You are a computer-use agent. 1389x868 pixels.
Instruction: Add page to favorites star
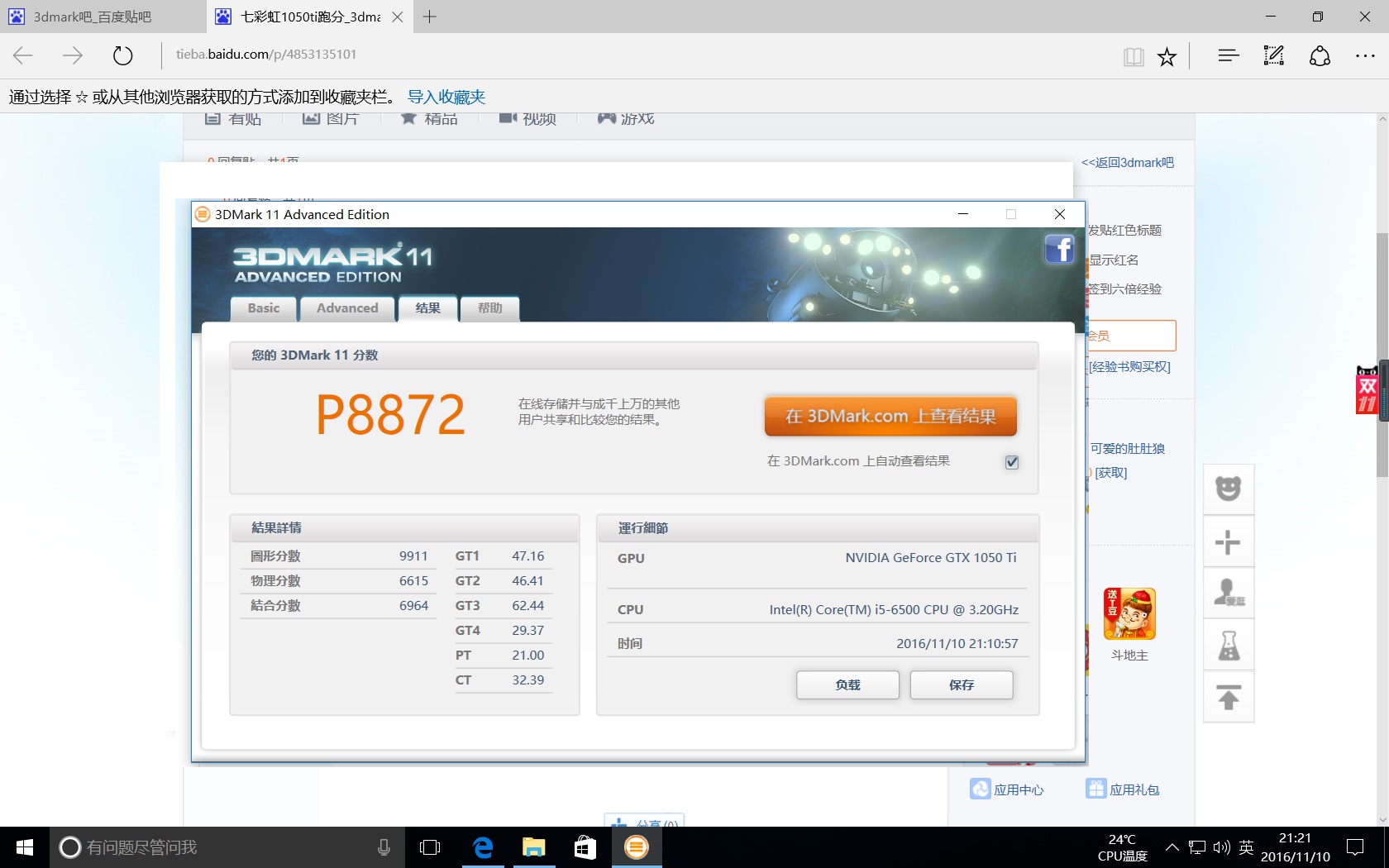pos(1167,56)
